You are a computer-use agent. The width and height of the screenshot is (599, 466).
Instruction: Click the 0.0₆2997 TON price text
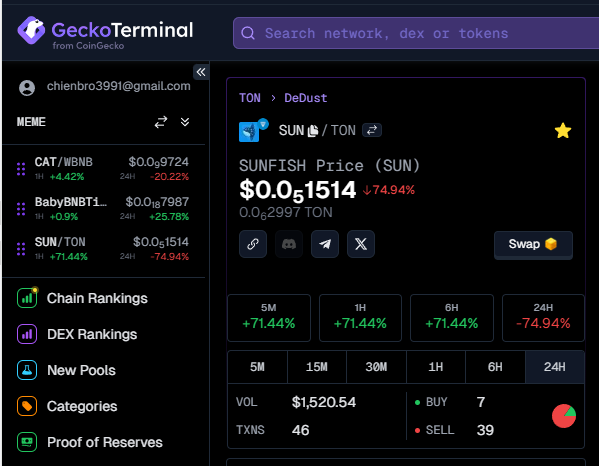(x=286, y=213)
